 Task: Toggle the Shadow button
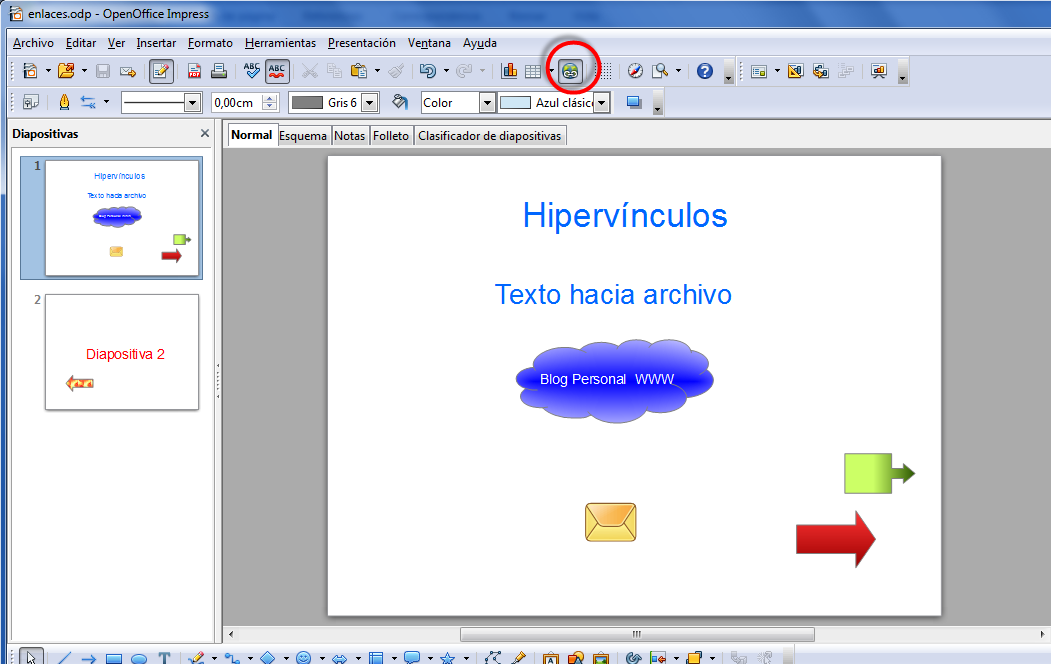[634, 103]
